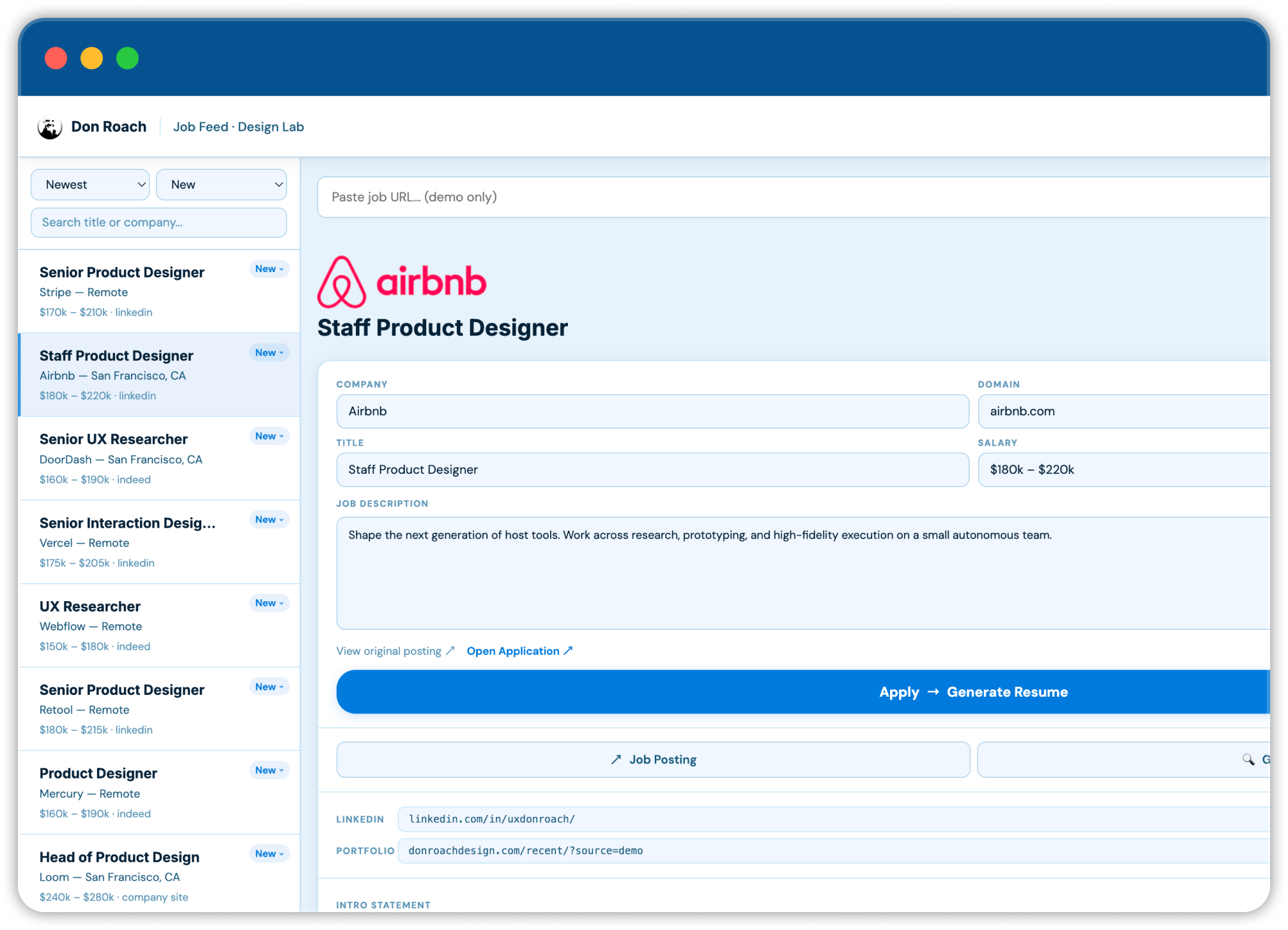The height and width of the screenshot is (930, 1288).
Task: Click Apply → Generate Resume button
Action: [x=803, y=692]
